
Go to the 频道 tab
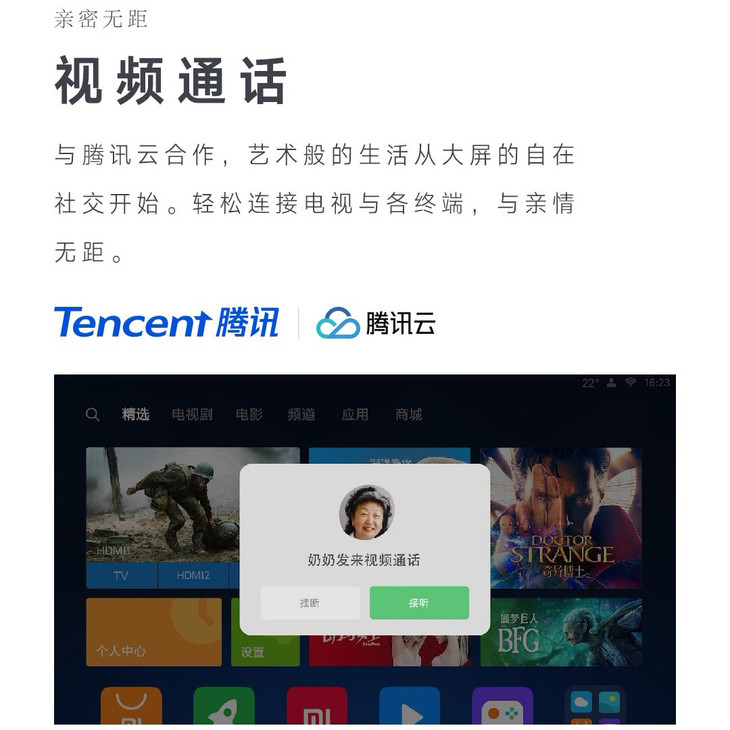pos(301,414)
